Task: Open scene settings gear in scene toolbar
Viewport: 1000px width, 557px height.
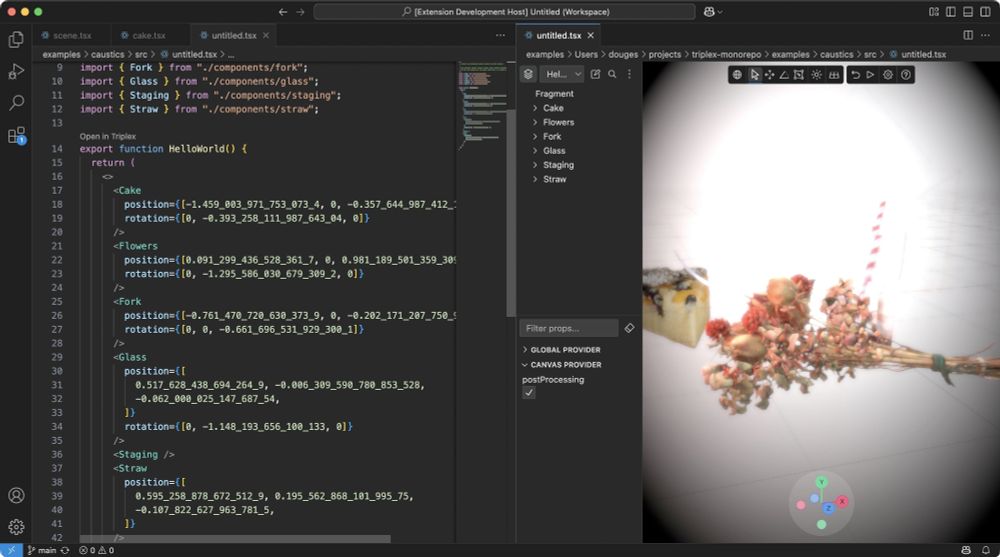Action: tap(888, 75)
